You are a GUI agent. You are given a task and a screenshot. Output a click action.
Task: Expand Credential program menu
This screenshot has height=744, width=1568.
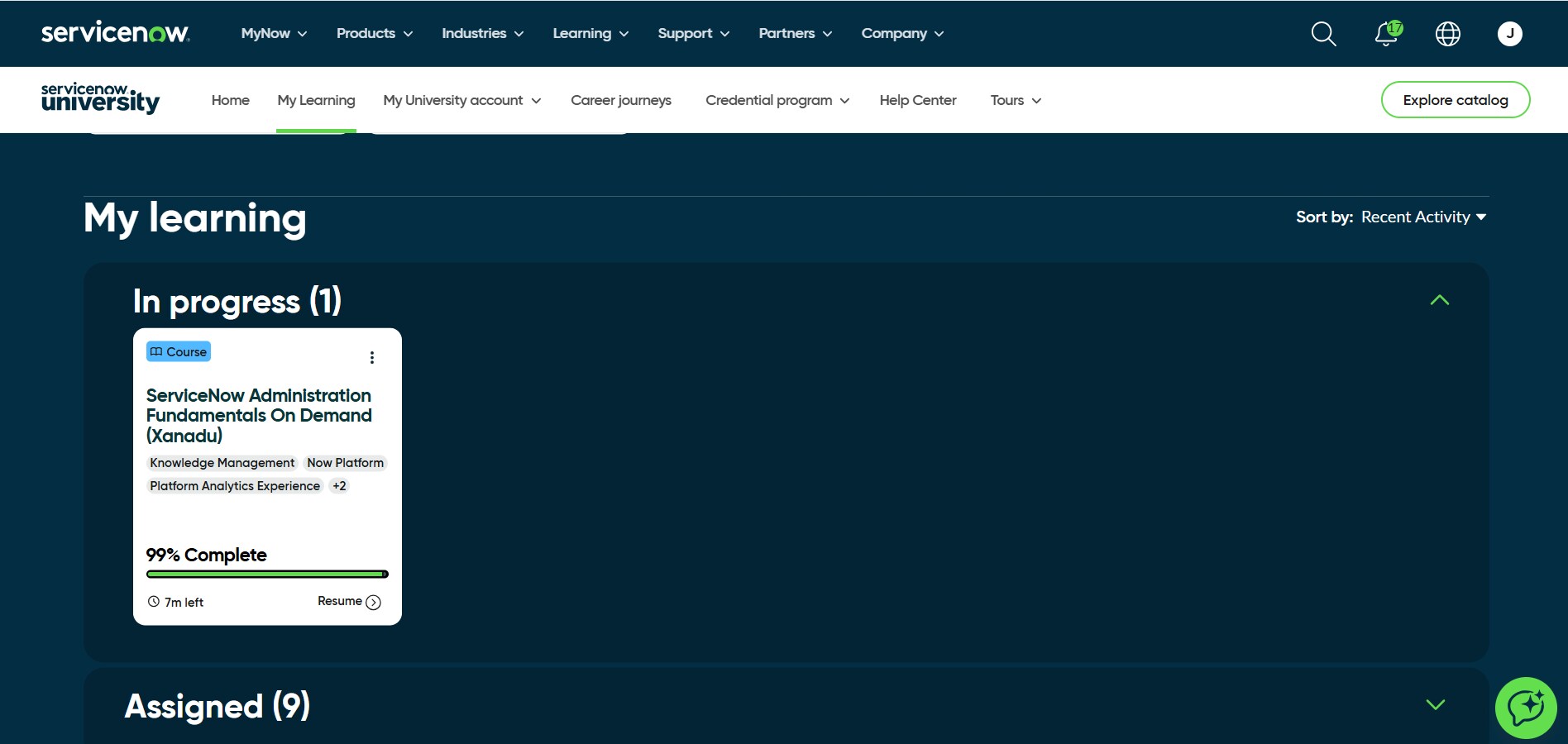click(777, 100)
